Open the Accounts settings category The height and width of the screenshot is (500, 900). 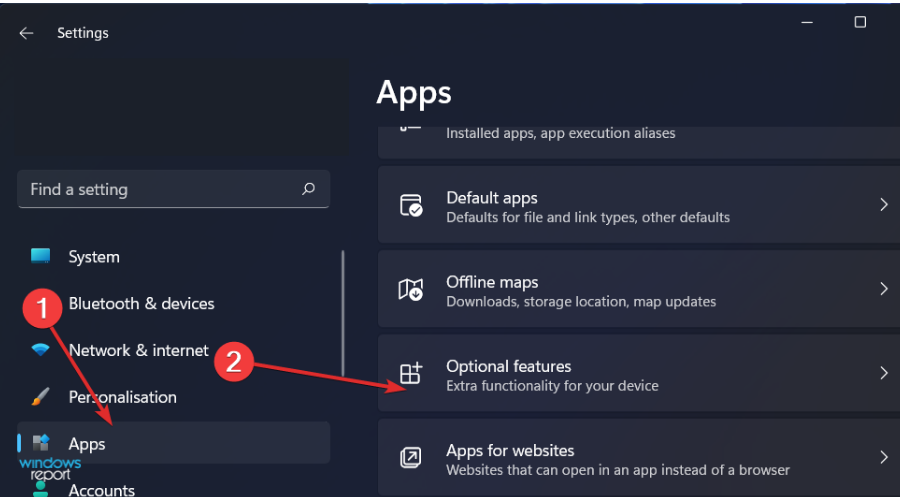point(101,489)
